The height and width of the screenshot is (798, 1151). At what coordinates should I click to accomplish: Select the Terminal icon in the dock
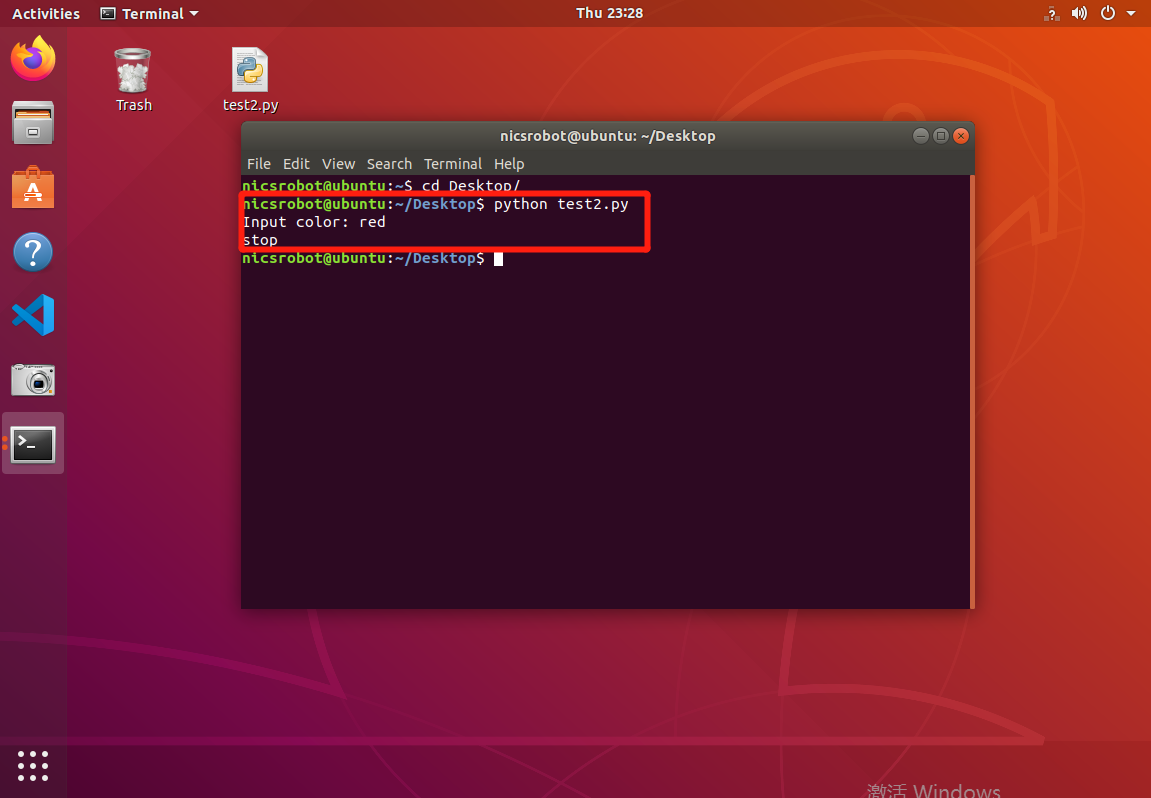[33, 443]
